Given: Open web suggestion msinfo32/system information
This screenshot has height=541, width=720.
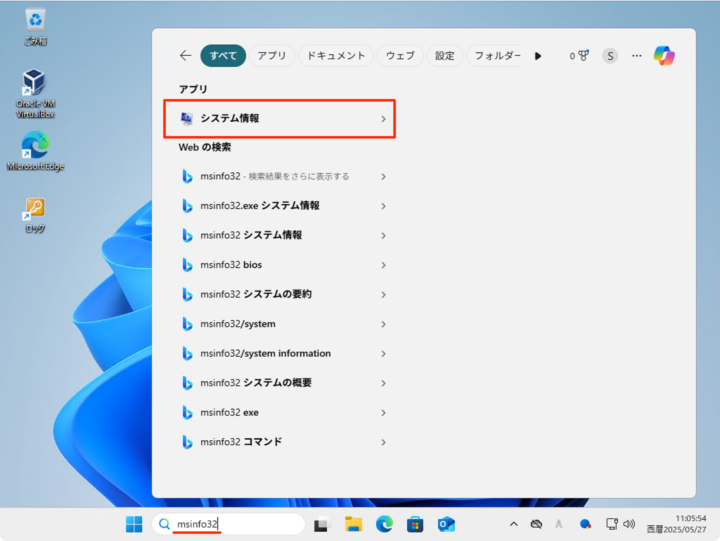Looking at the screenshot, I should click(x=279, y=353).
